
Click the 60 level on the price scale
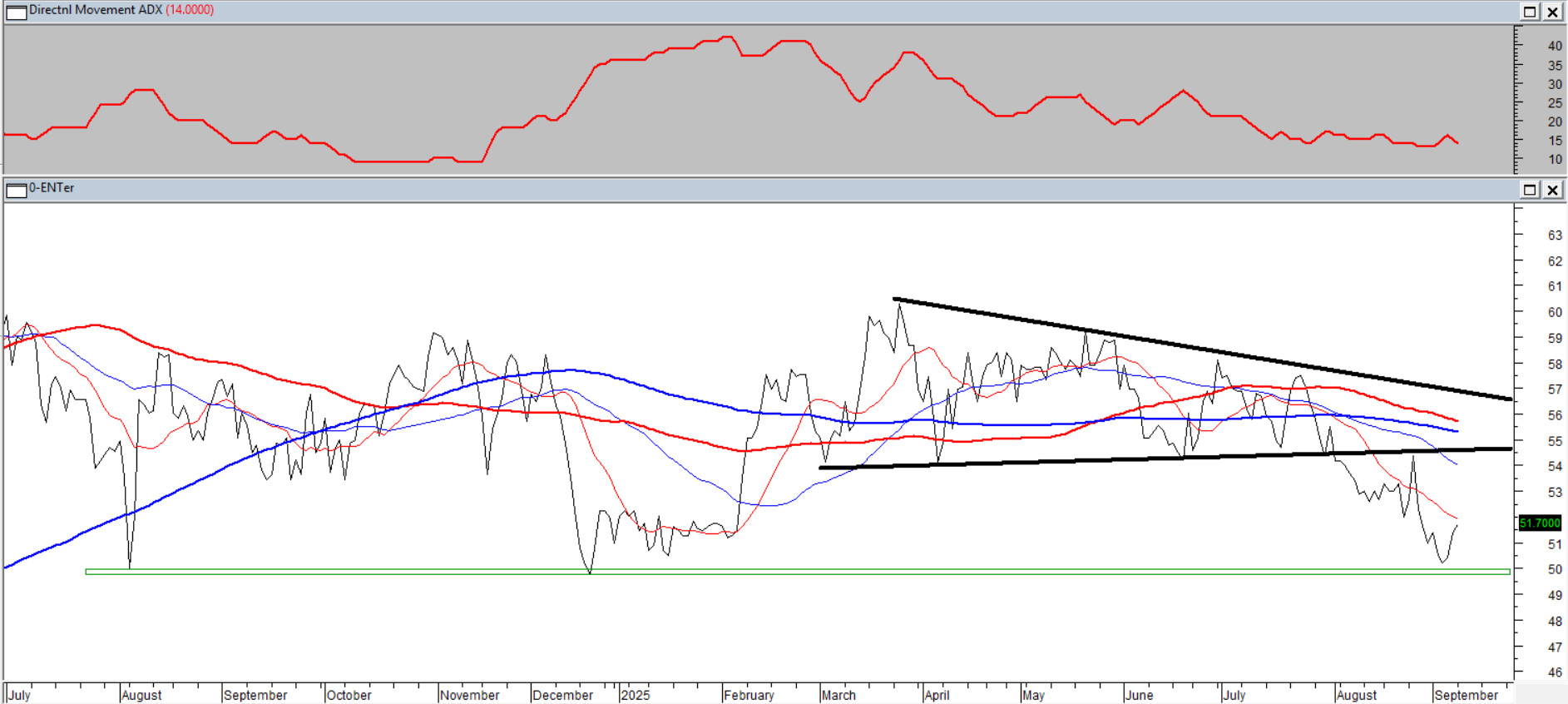tap(1554, 312)
